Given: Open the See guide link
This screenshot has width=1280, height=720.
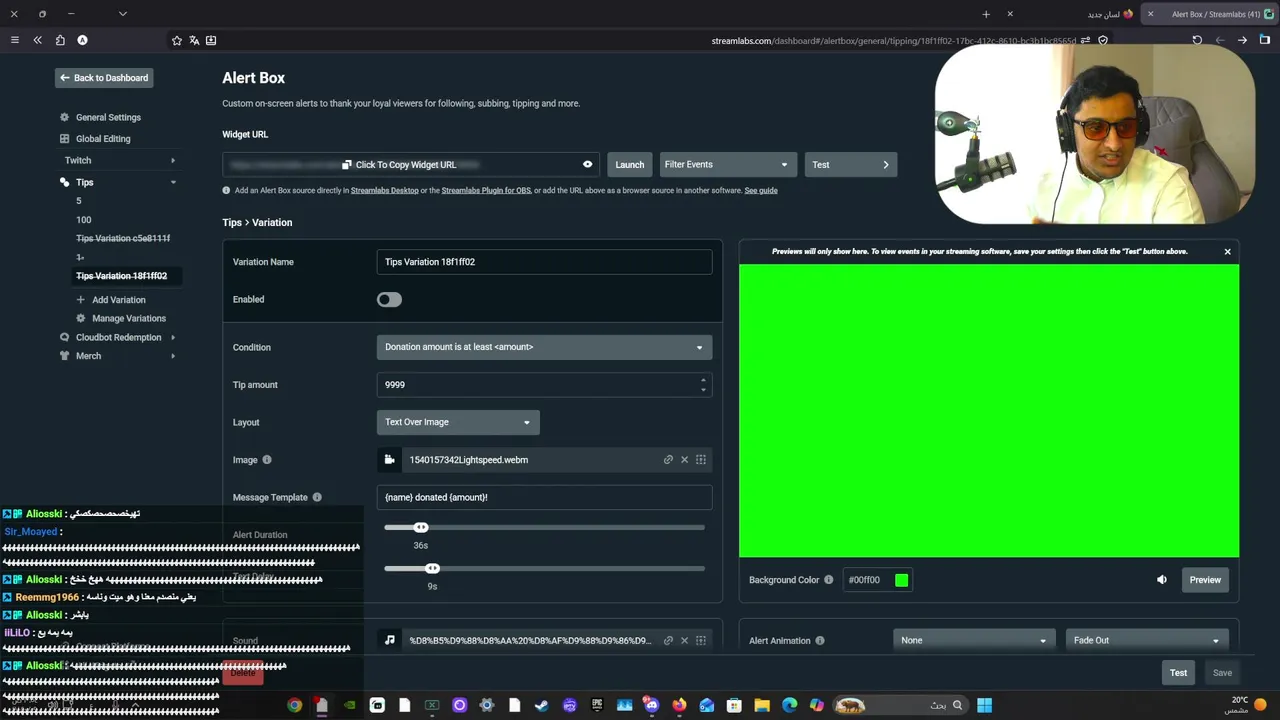Looking at the screenshot, I should tap(761, 190).
